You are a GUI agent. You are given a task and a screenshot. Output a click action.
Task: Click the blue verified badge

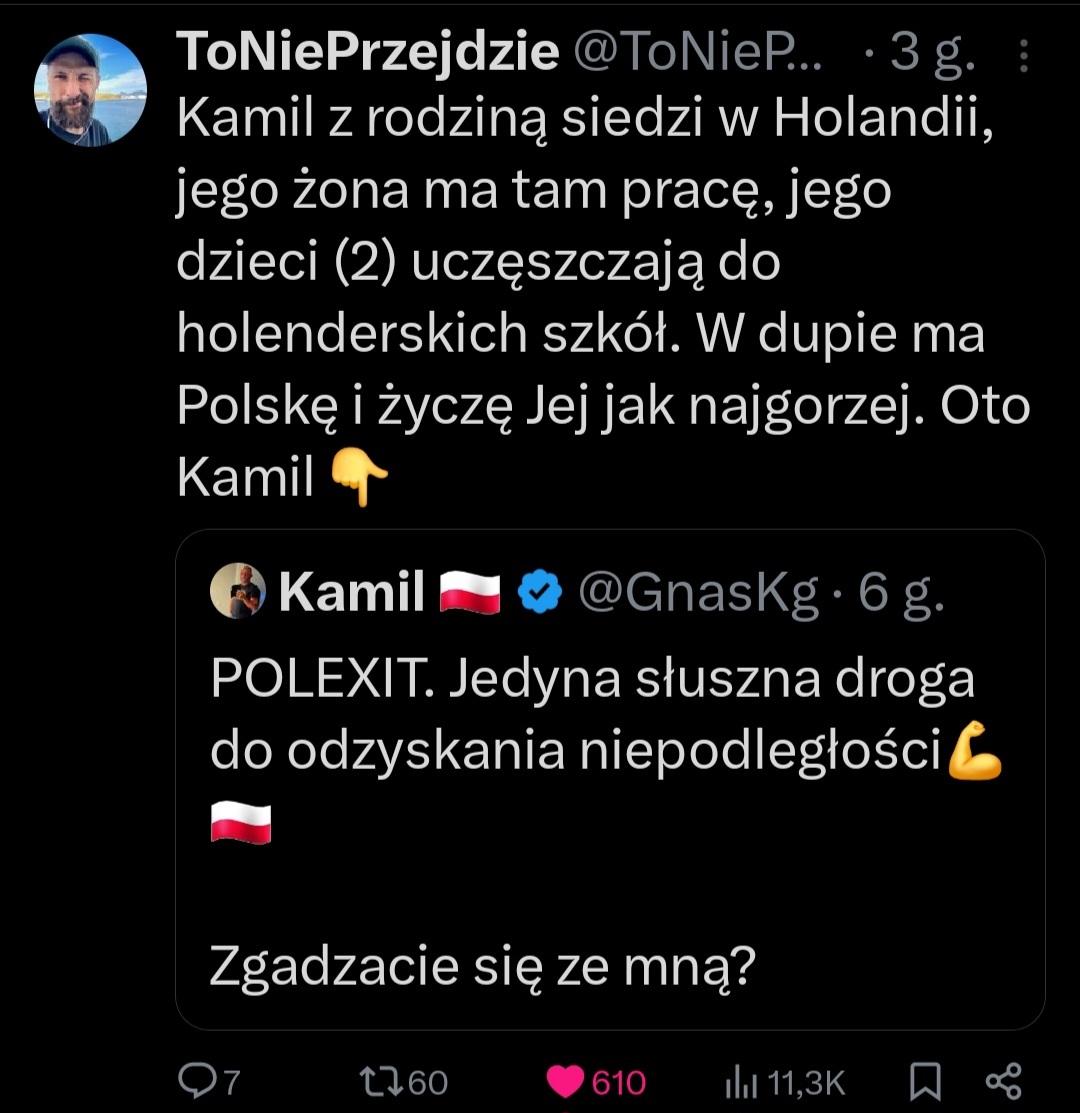click(x=538, y=592)
